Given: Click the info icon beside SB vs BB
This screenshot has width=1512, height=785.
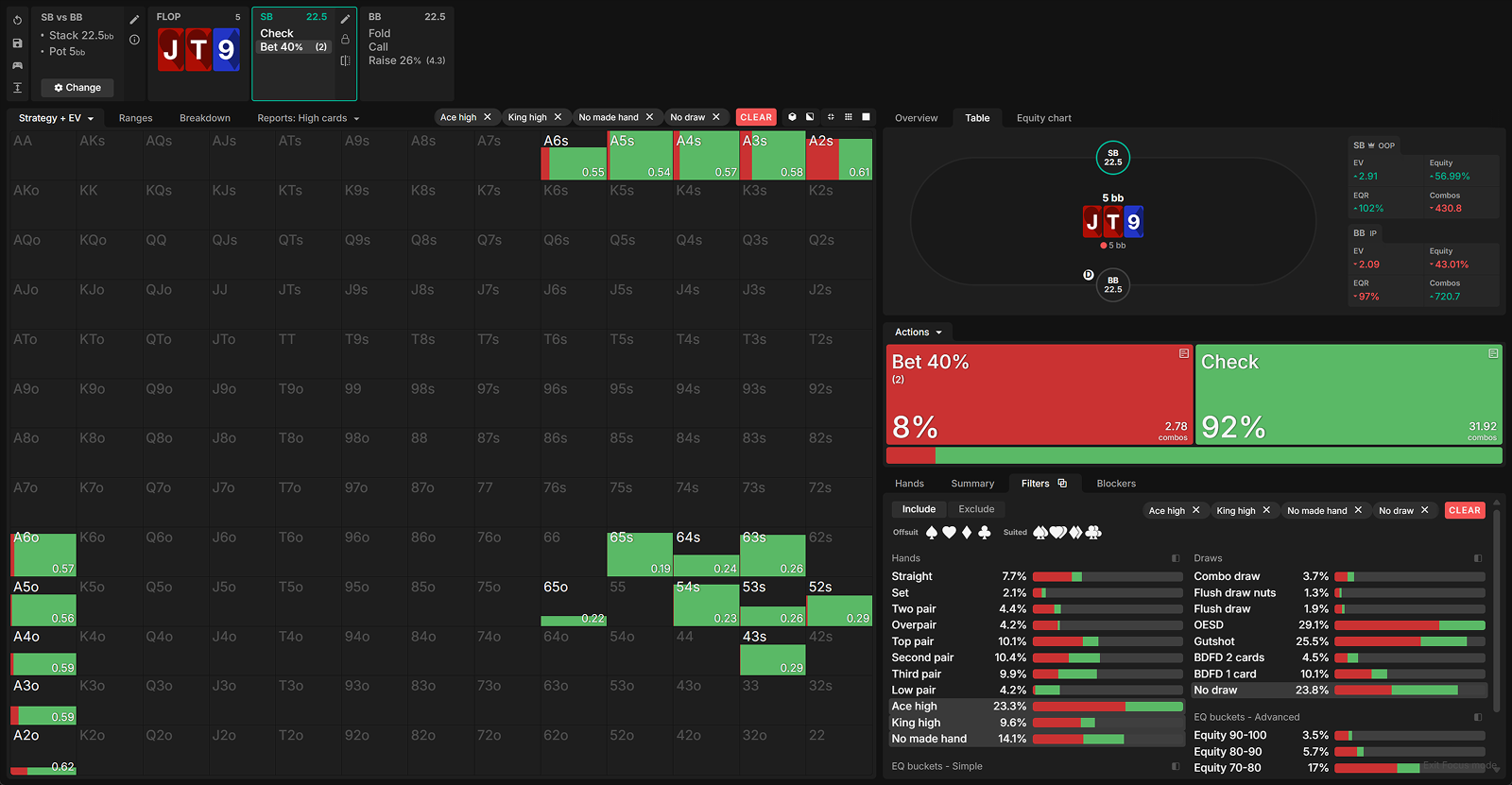Looking at the screenshot, I should point(134,40).
